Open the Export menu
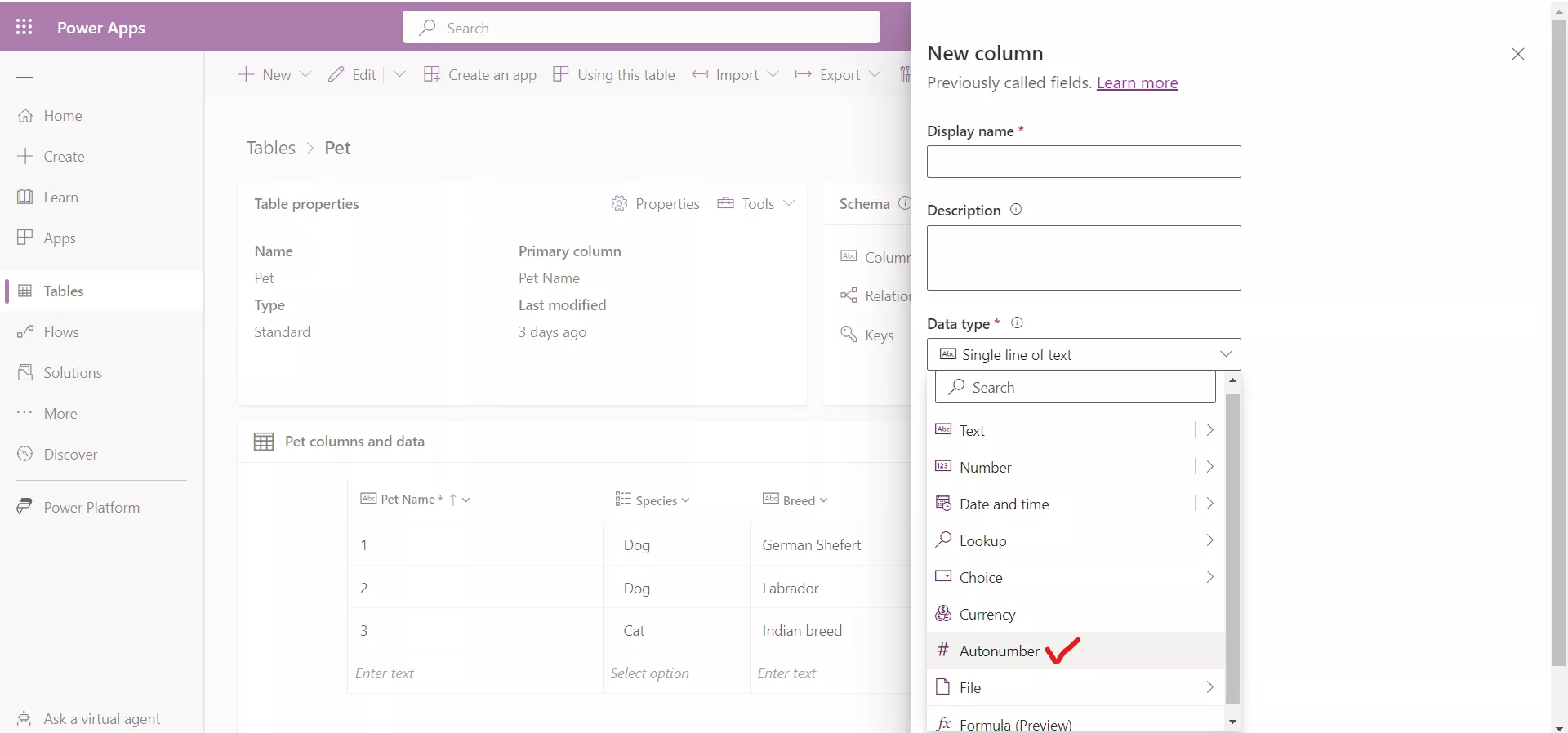 (x=838, y=75)
